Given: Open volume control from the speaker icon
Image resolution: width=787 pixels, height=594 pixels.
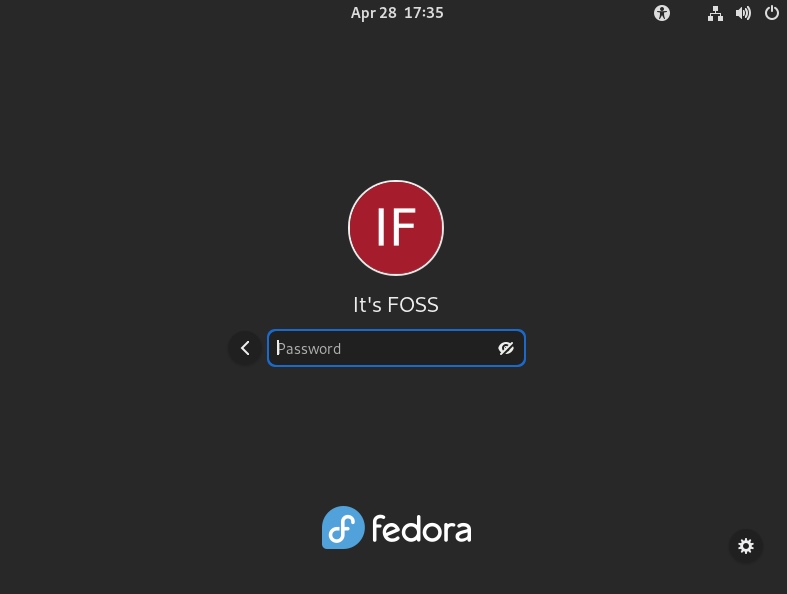Looking at the screenshot, I should point(743,13).
